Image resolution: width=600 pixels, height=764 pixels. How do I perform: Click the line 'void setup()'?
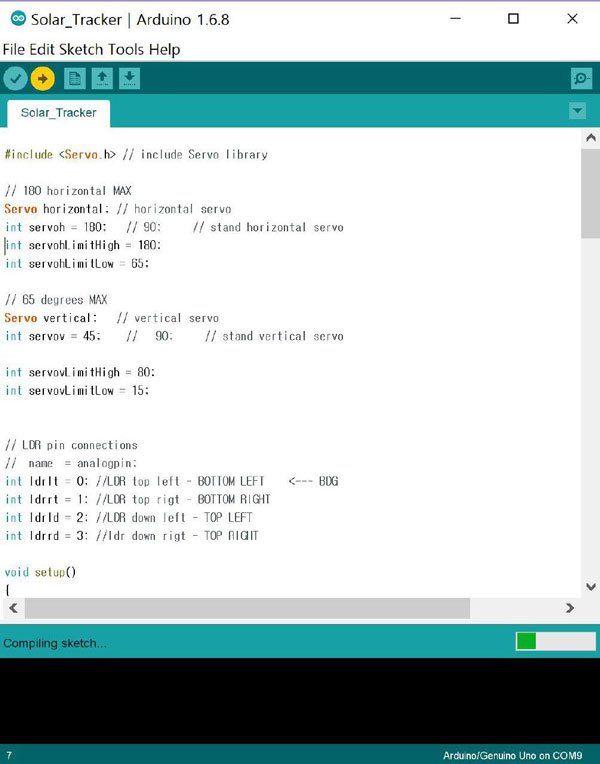pos(40,572)
